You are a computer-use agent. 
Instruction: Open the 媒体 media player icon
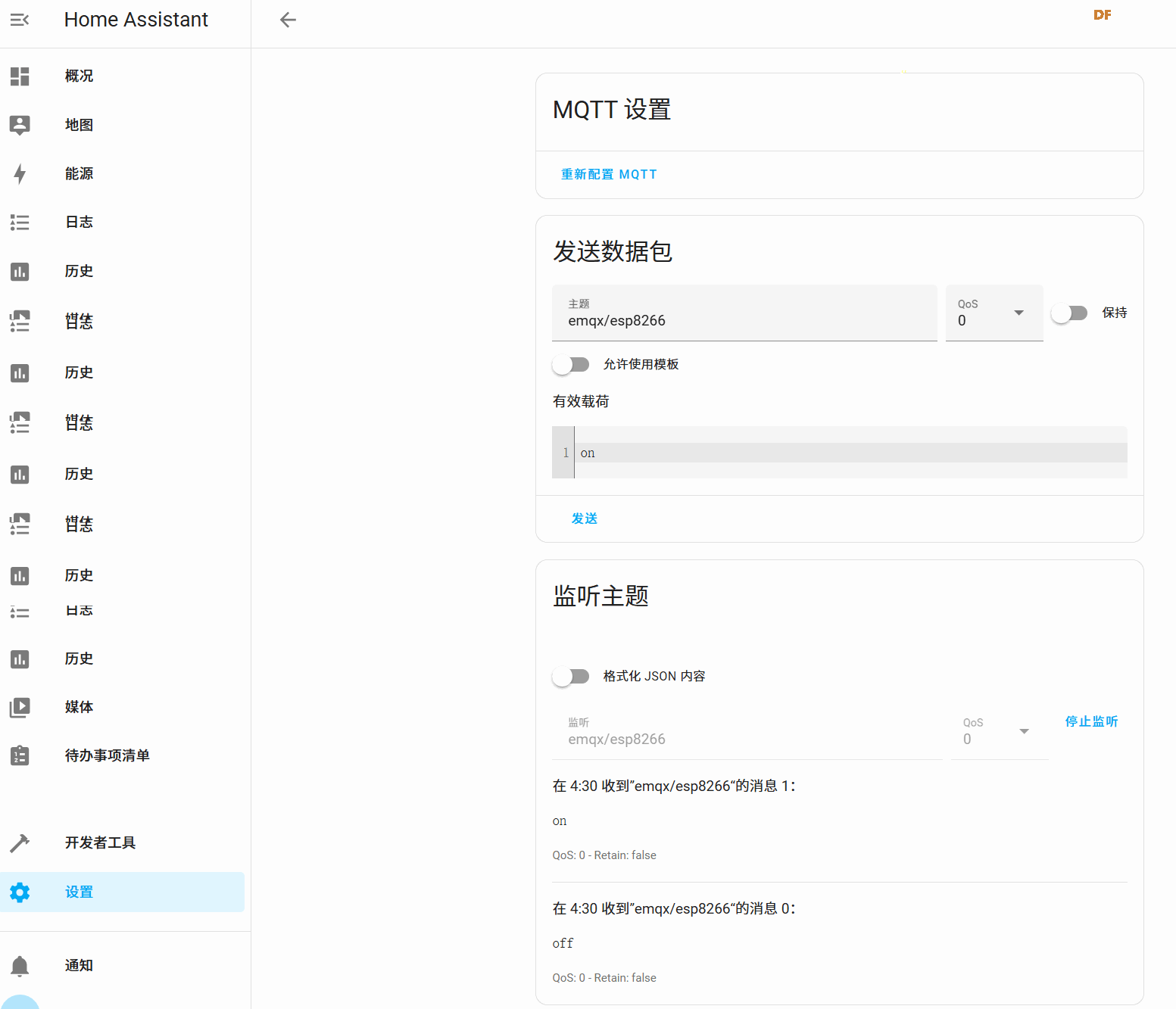tap(20, 707)
